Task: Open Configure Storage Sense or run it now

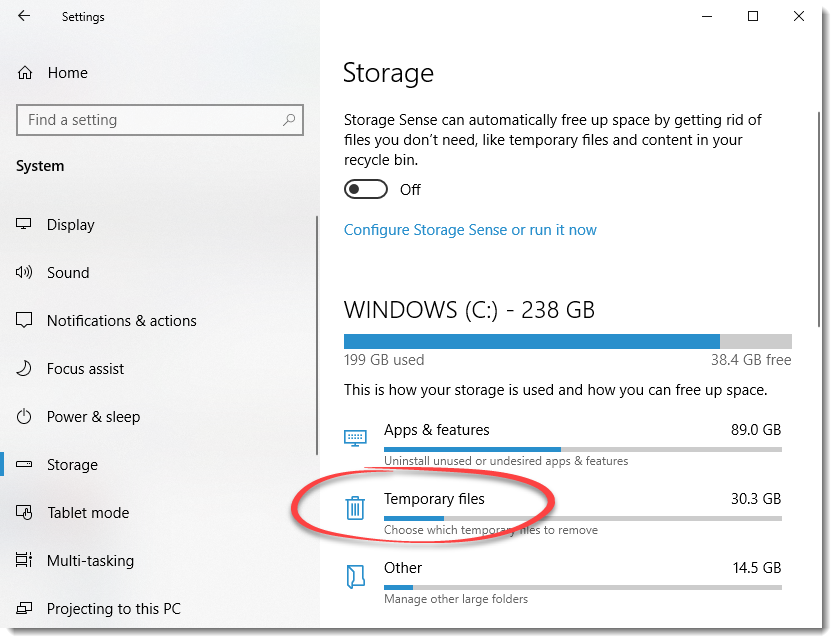Action: pos(470,230)
